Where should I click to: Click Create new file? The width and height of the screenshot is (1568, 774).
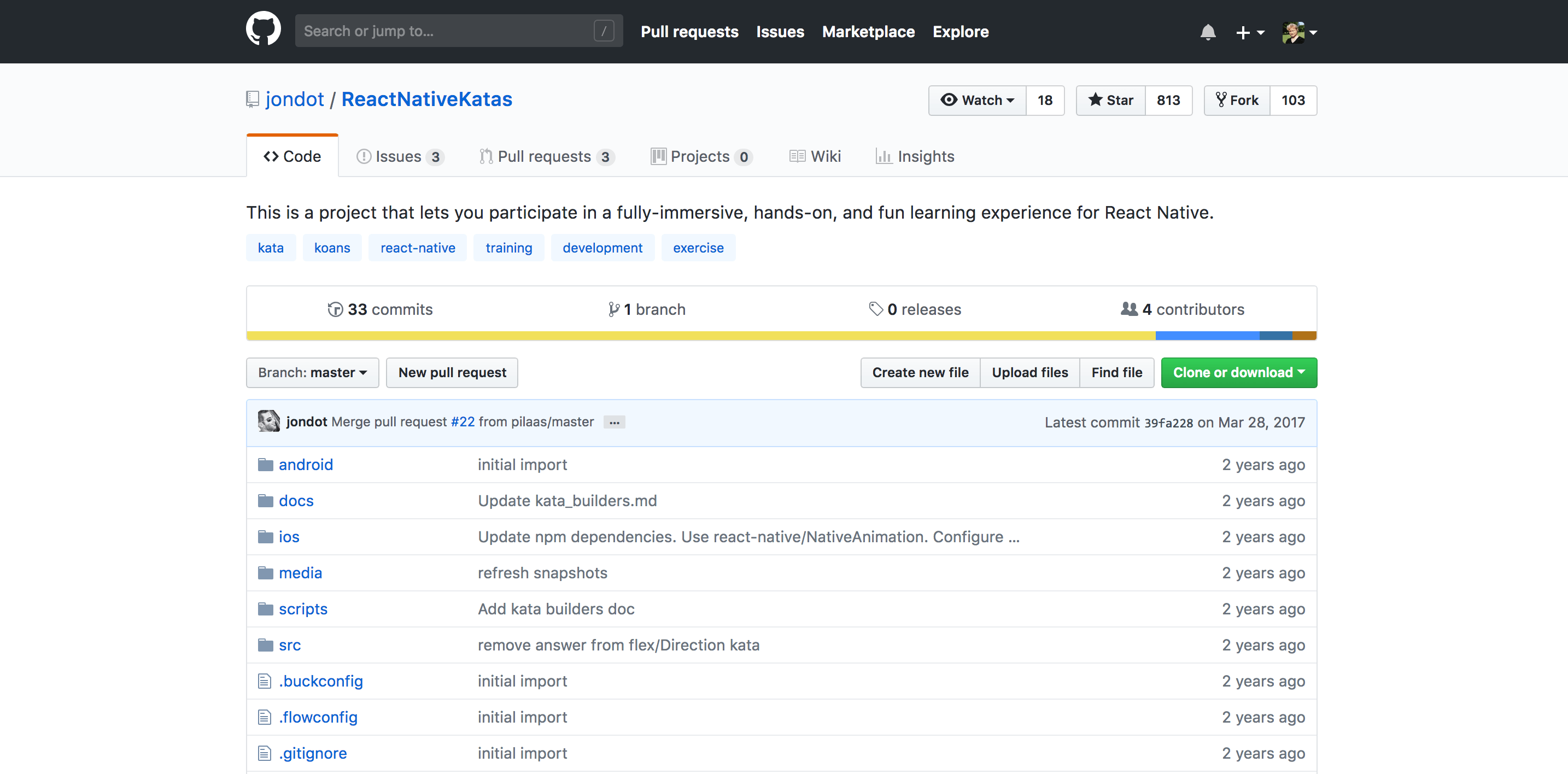[x=920, y=372]
